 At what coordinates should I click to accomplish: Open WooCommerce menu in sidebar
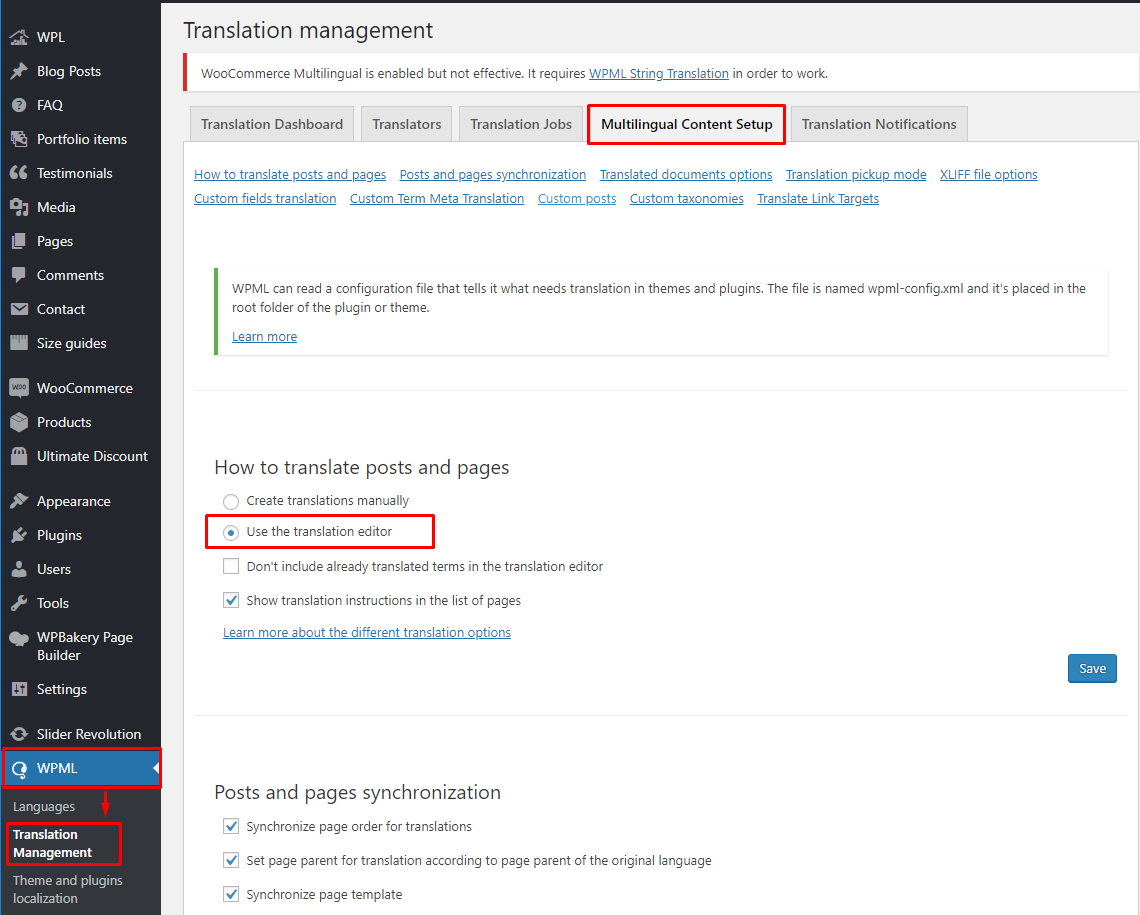(x=84, y=388)
